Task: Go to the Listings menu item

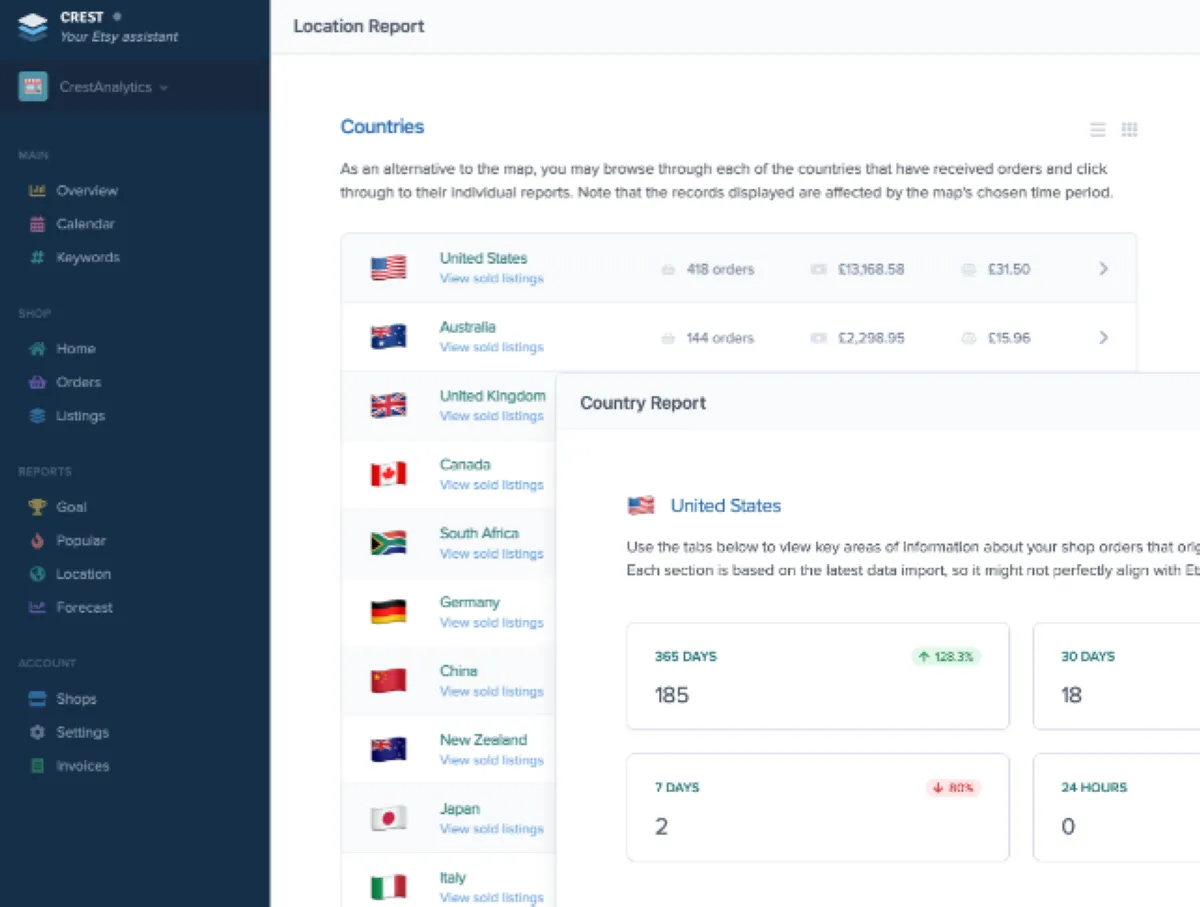Action: 81,416
